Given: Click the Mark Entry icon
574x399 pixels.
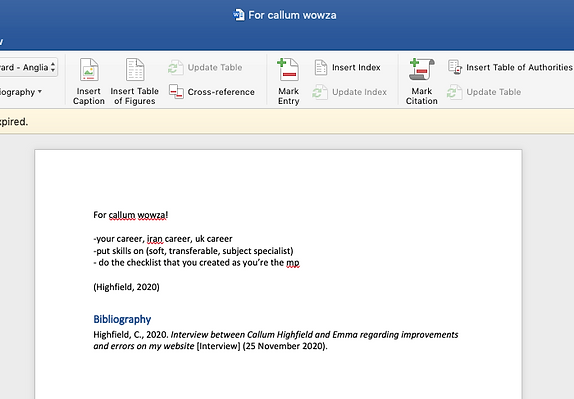Looking at the screenshot, I should (x=288, y=69).
